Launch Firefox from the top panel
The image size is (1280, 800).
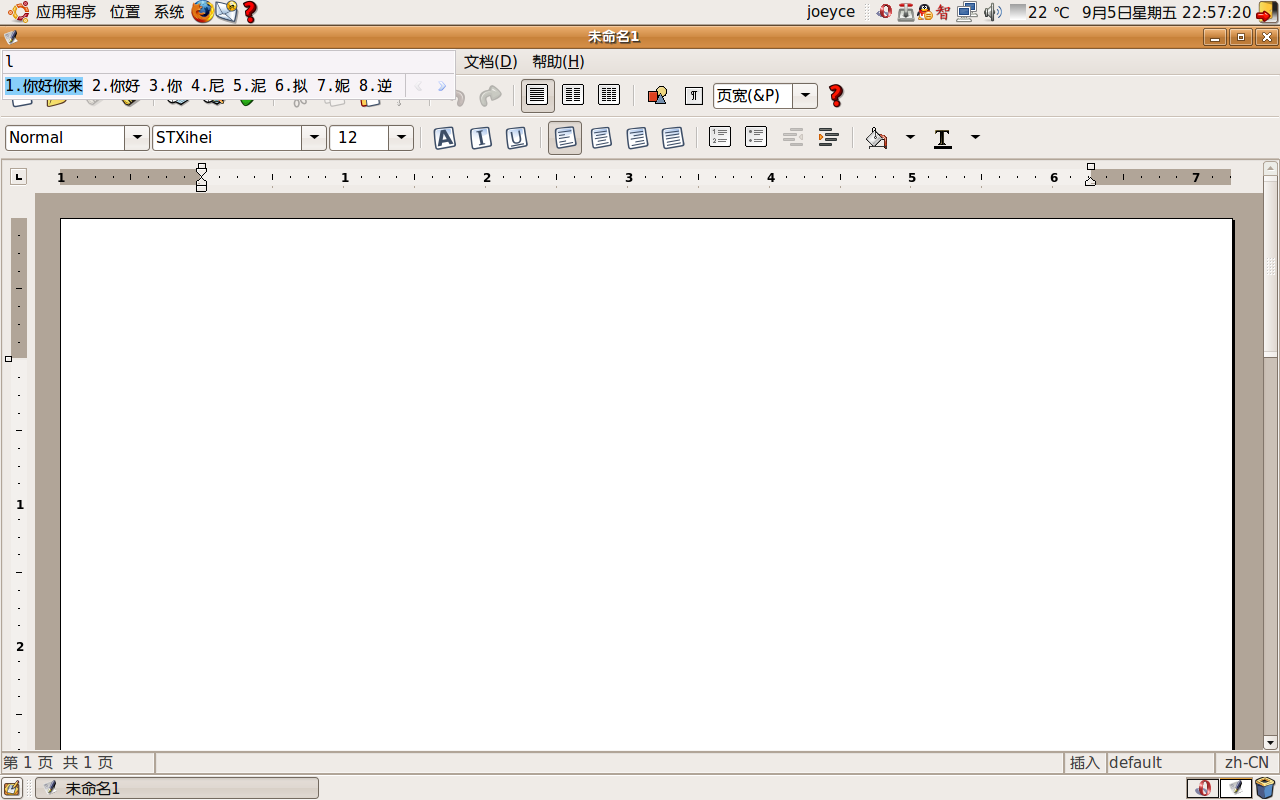click(x=203, y=12)
